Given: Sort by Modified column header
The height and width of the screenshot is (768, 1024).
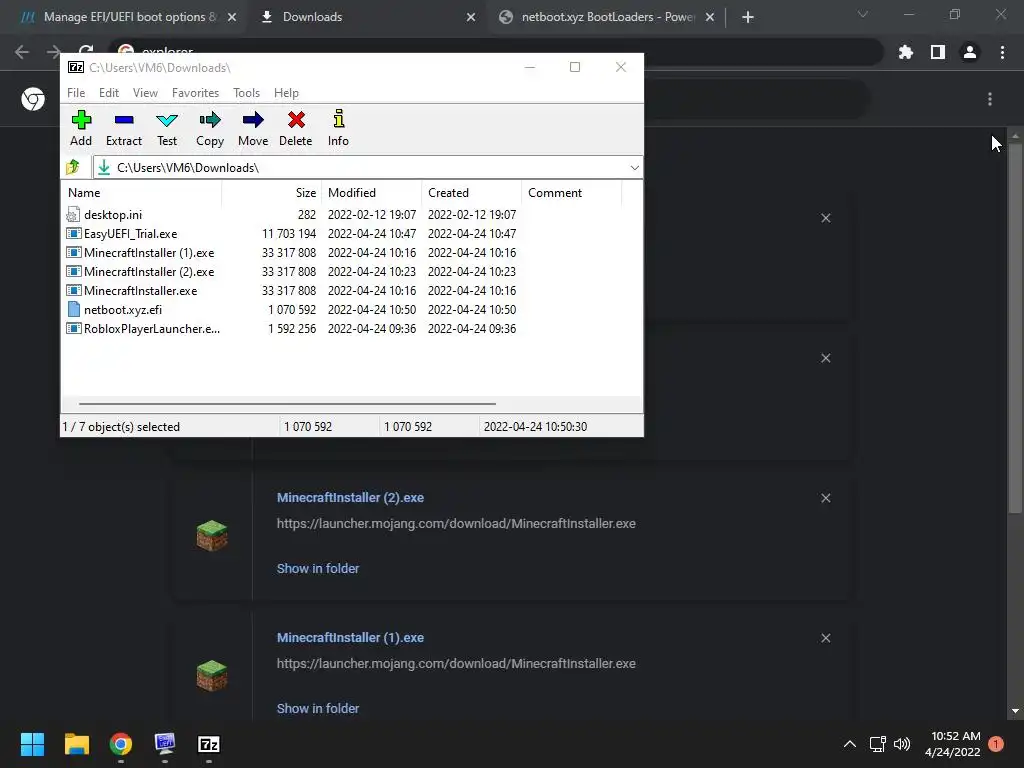Looking at the screenshot, I should coord(372,193).
